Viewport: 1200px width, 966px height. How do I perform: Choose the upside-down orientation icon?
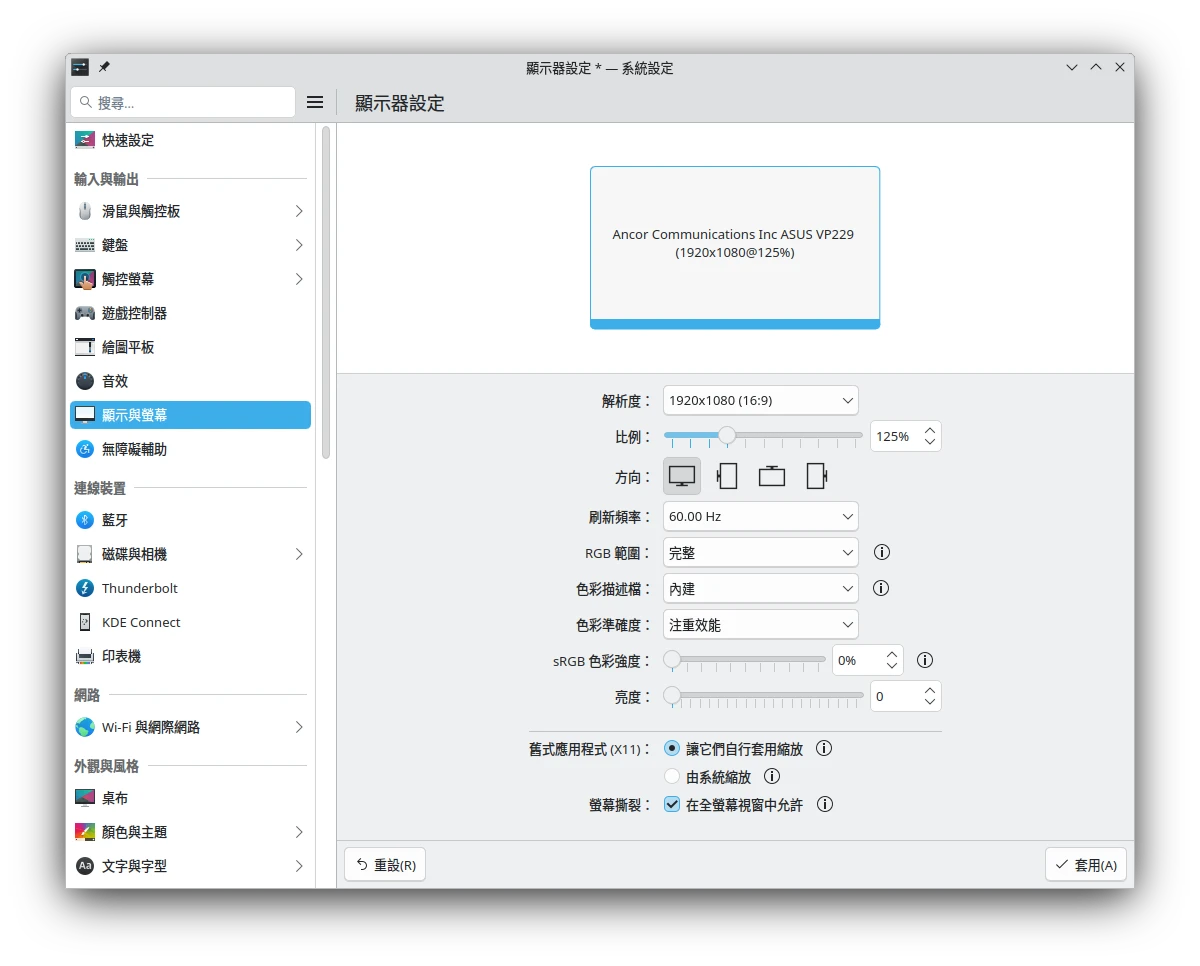[772, 476]
